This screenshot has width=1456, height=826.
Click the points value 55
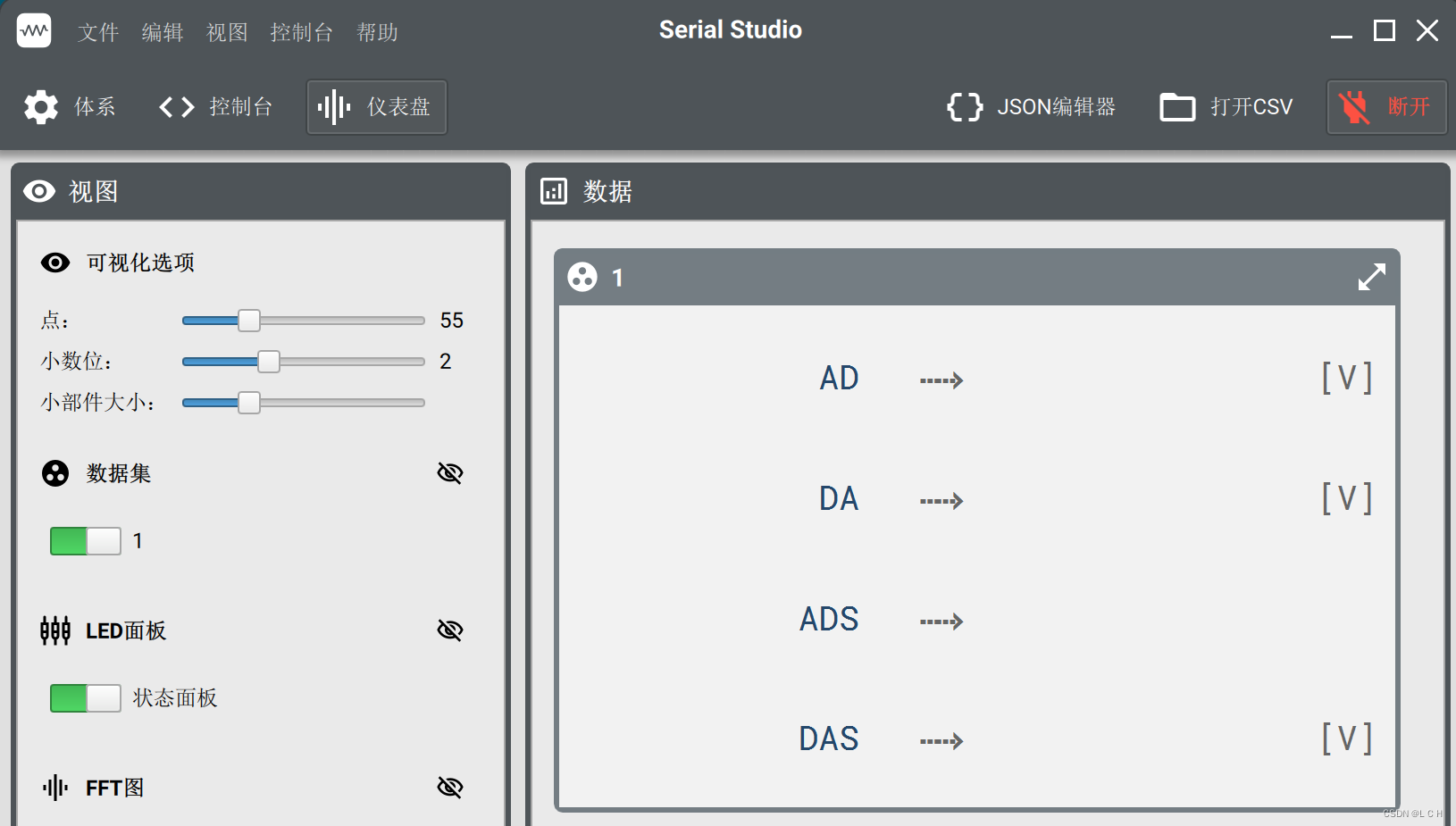point(452,321)
